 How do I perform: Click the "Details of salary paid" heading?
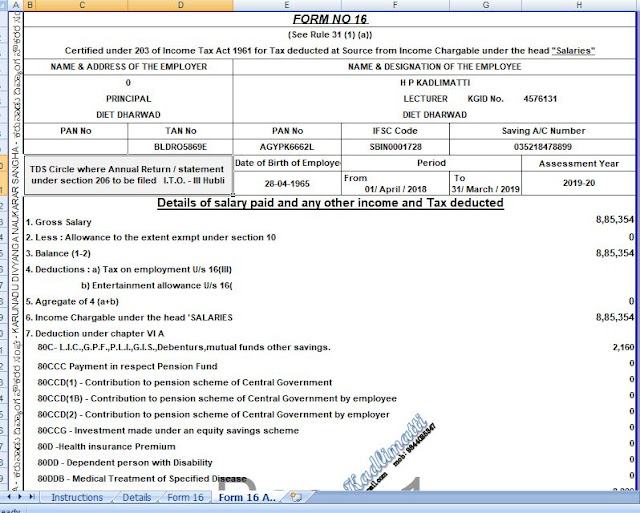pyautogui.click(x=330, y=203)
